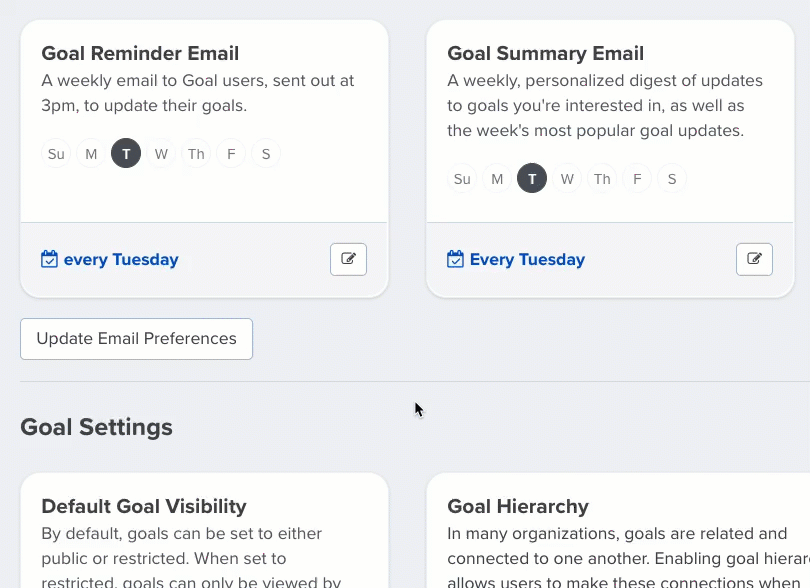
Task: Click 'every Tuesday' schedule link in Reminder card
Action: pos(121,260)
